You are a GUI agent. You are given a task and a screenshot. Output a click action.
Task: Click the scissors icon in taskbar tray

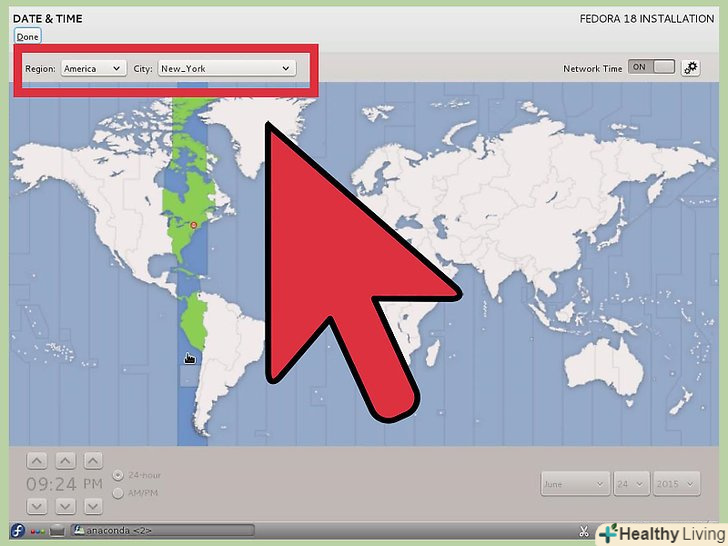(584, 531)
